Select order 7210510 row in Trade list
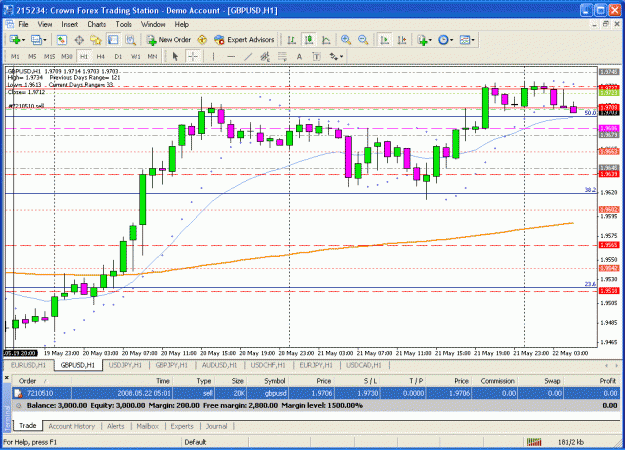 tap(316, 393)
